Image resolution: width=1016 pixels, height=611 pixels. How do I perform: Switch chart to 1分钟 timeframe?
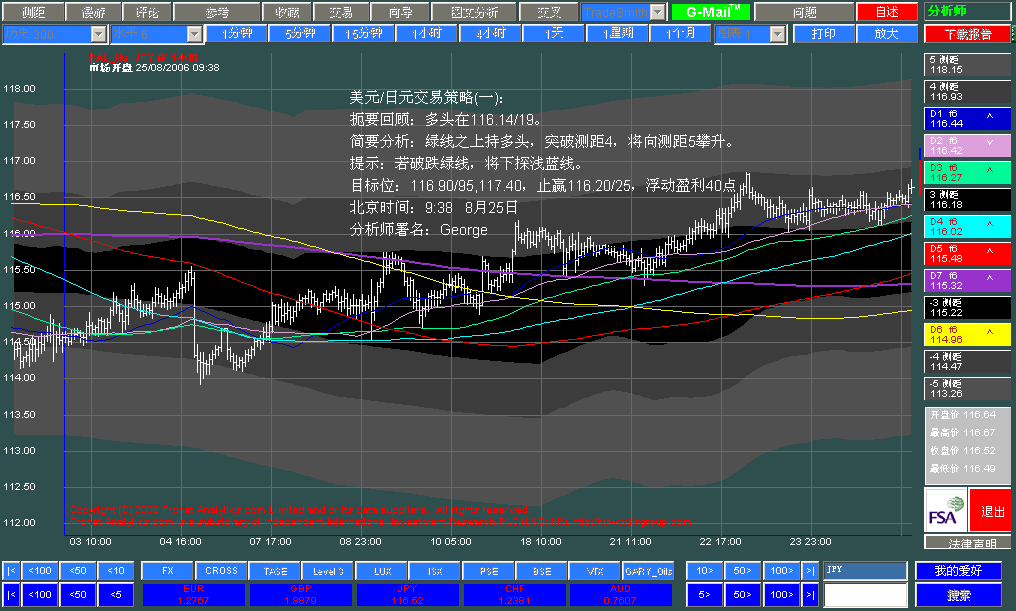[x=237, y=33]
